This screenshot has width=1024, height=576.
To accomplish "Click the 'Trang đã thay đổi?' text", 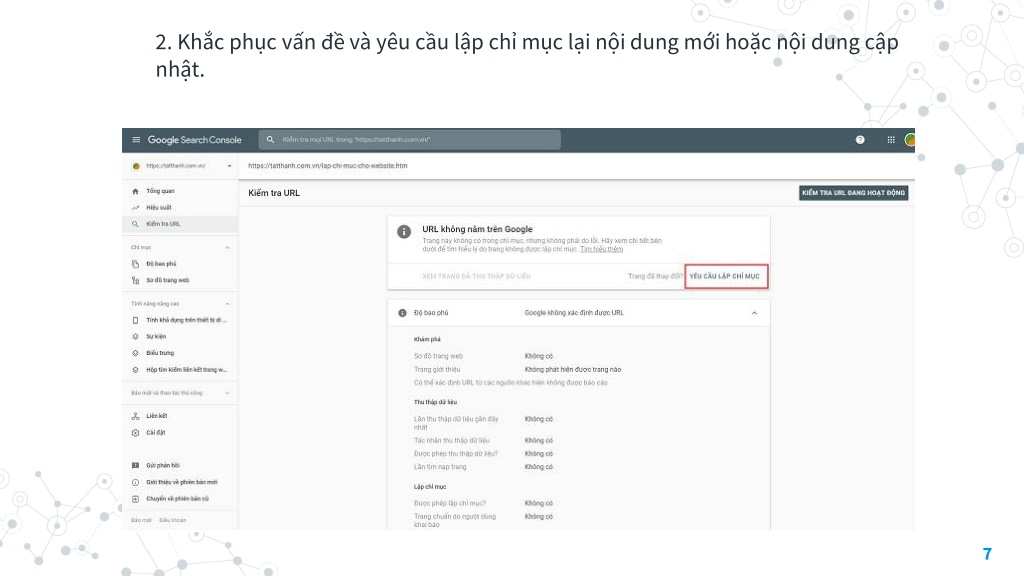I will click(655, 276).
